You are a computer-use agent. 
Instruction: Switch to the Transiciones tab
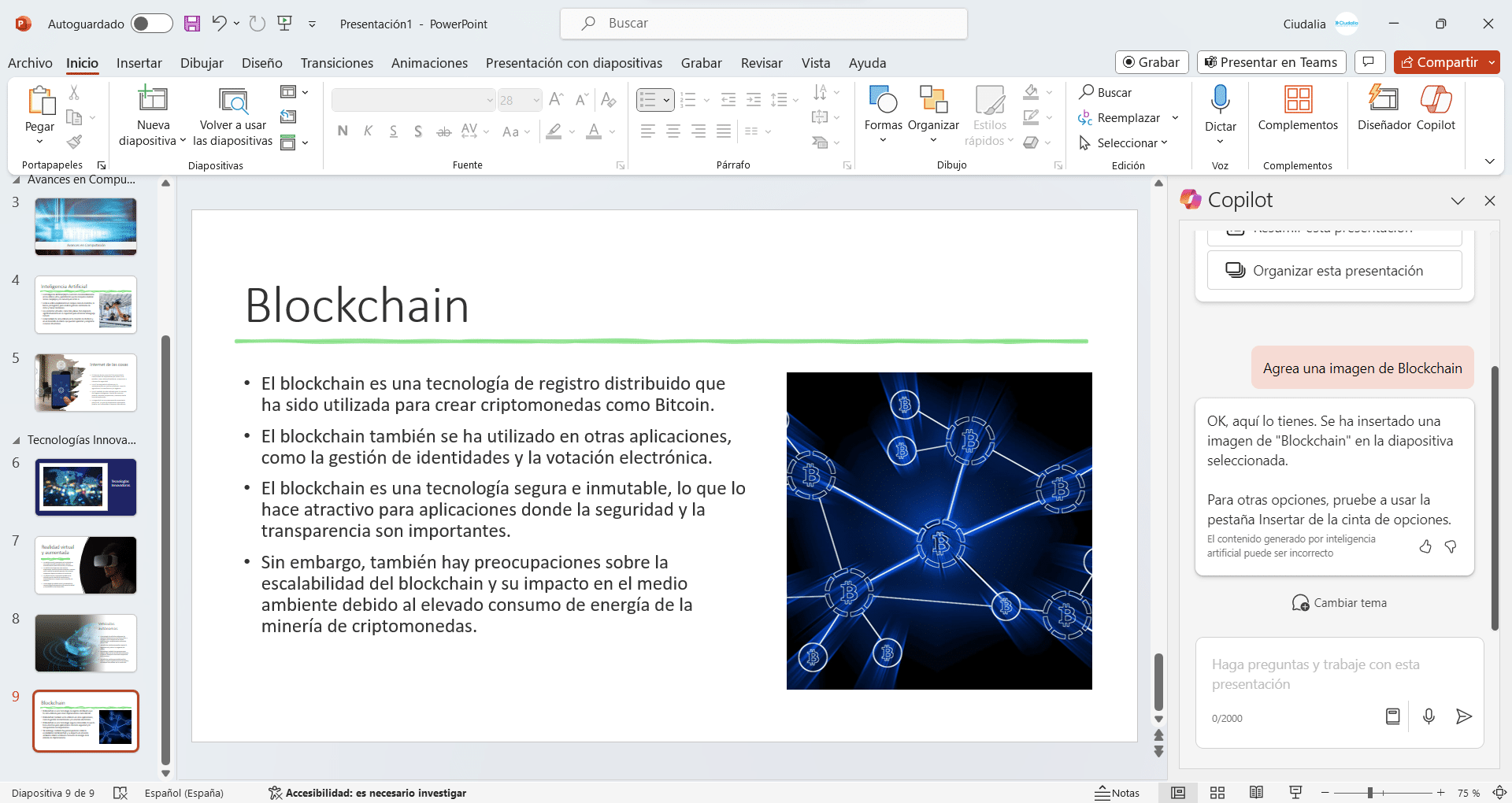336,63
